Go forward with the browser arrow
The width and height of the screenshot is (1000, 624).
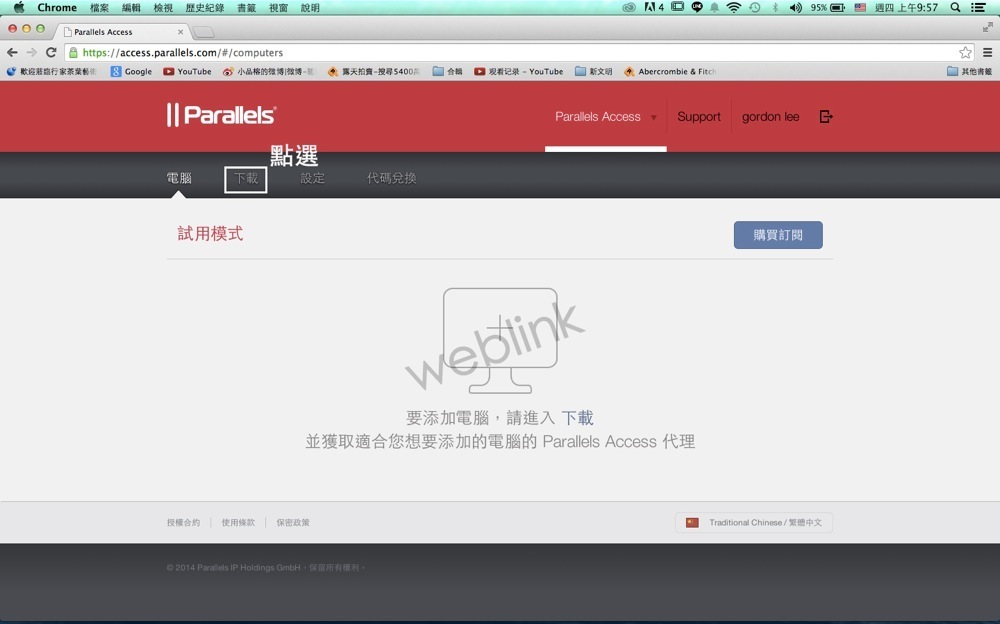point(31,52)
